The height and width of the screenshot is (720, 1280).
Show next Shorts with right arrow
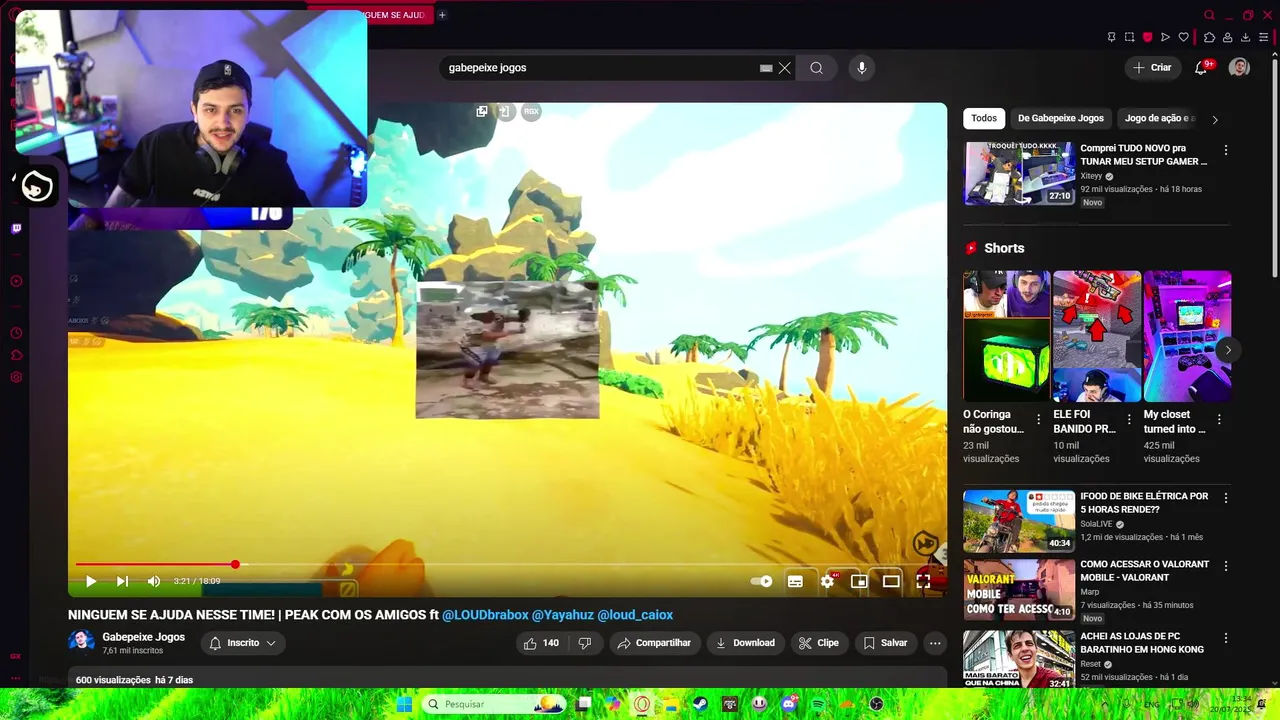pyautogui.click(x=1228, y=350)
